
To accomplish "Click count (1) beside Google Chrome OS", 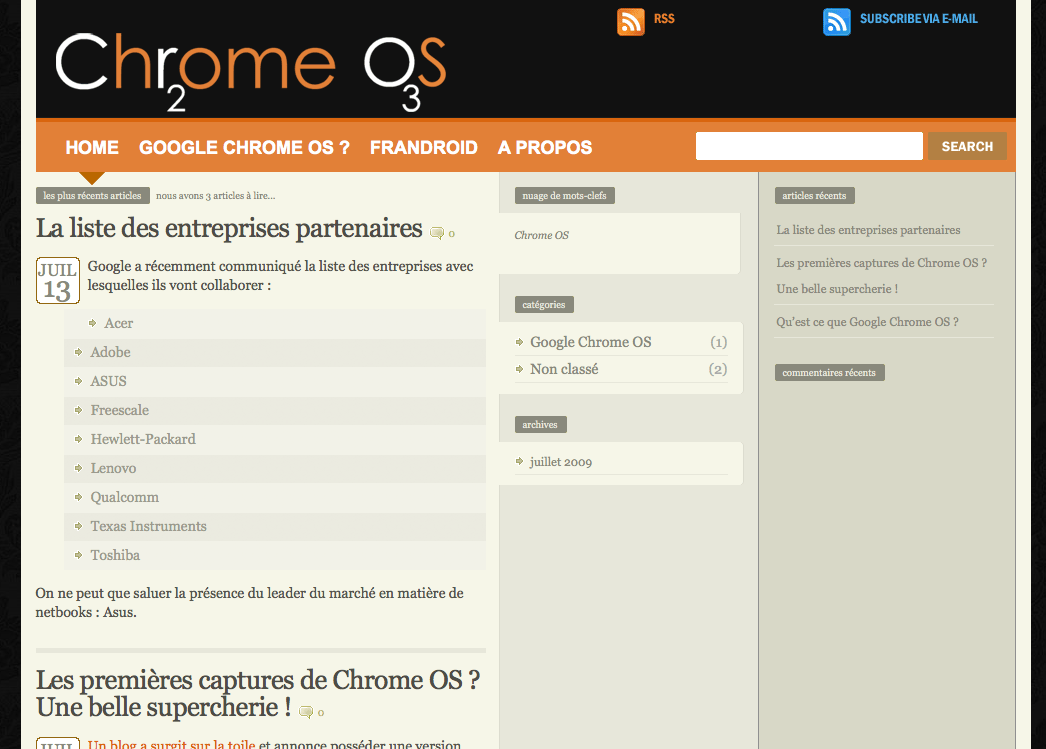I will tap(718, 342).
